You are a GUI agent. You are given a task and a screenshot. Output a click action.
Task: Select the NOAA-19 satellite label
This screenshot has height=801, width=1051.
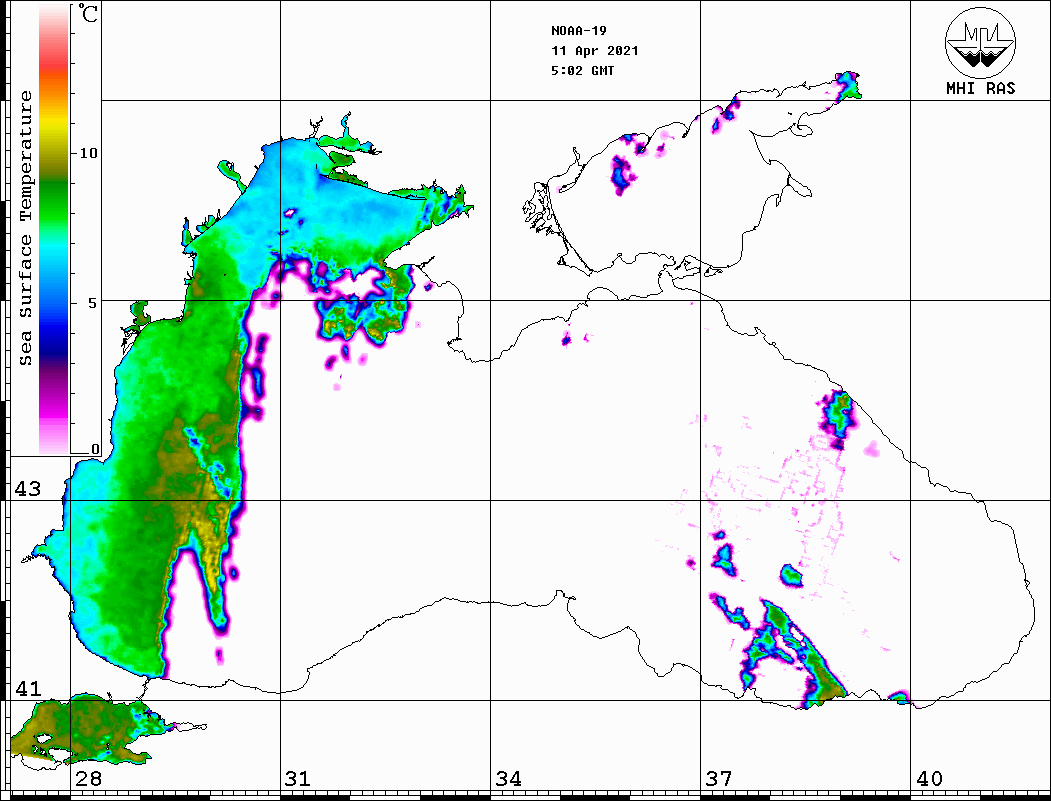(579, 31)
